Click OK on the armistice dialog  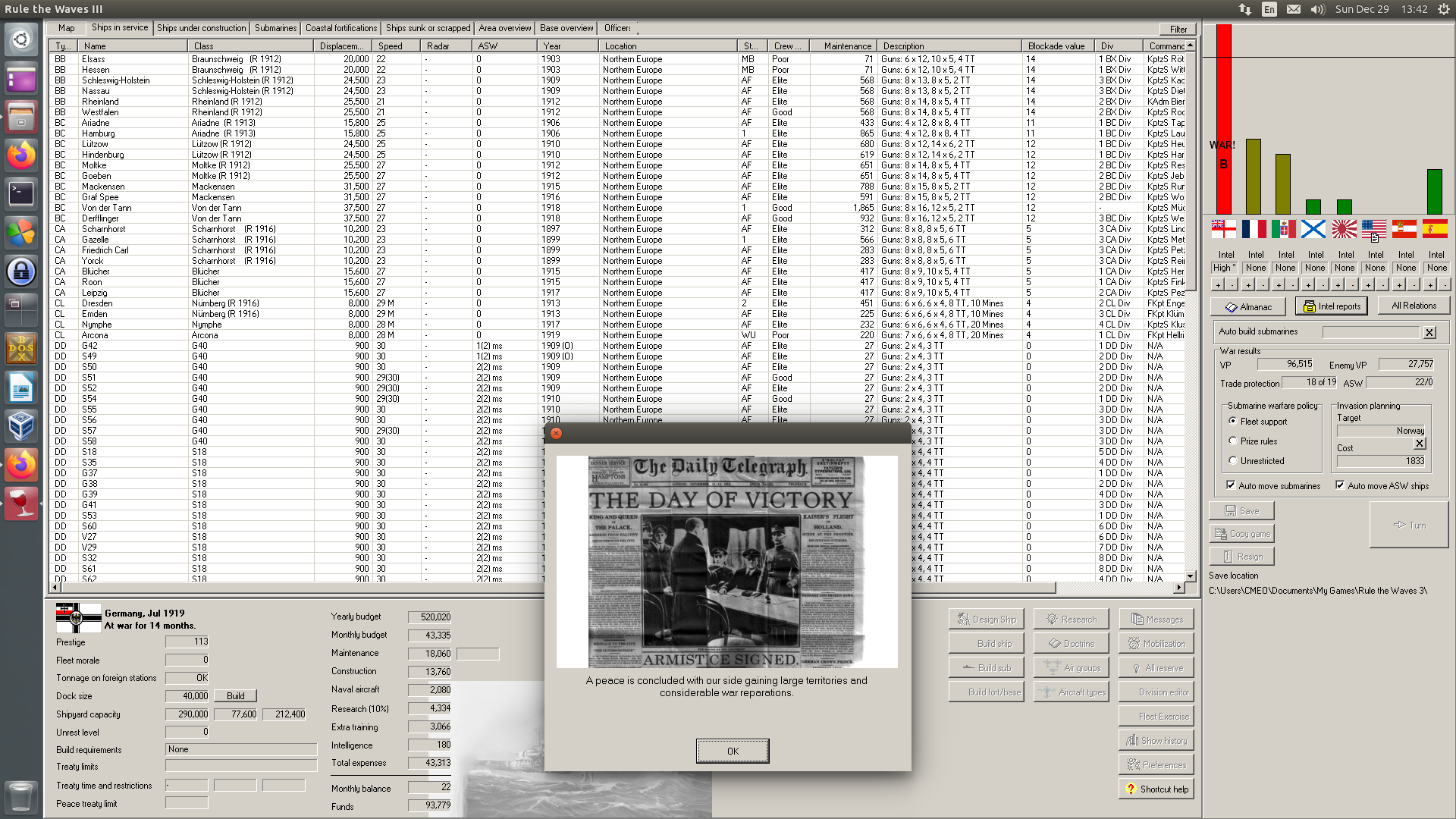[x=733, y=751]
